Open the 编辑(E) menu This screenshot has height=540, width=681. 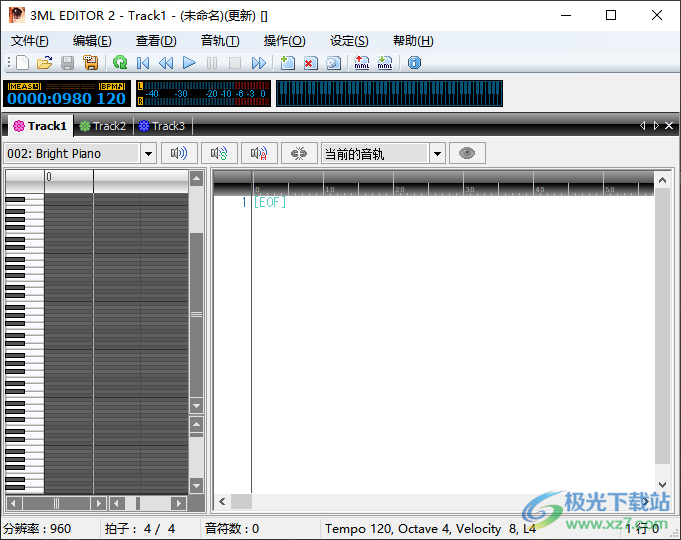tap(92, 41)
